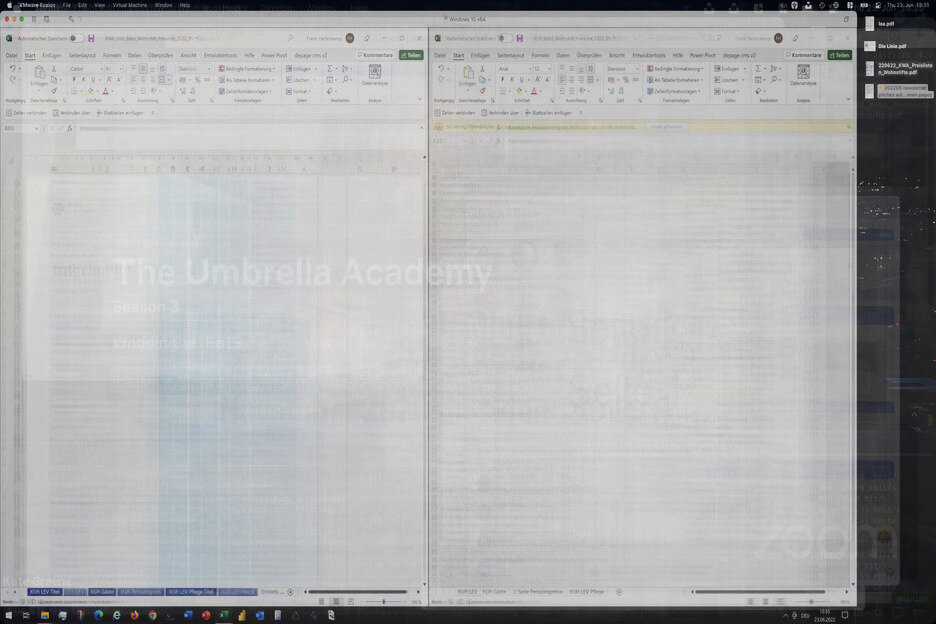Open the Einfügen ribbon tab in left Excel window
This screenshot has width=936, height=624.
(x=52, y=56)
